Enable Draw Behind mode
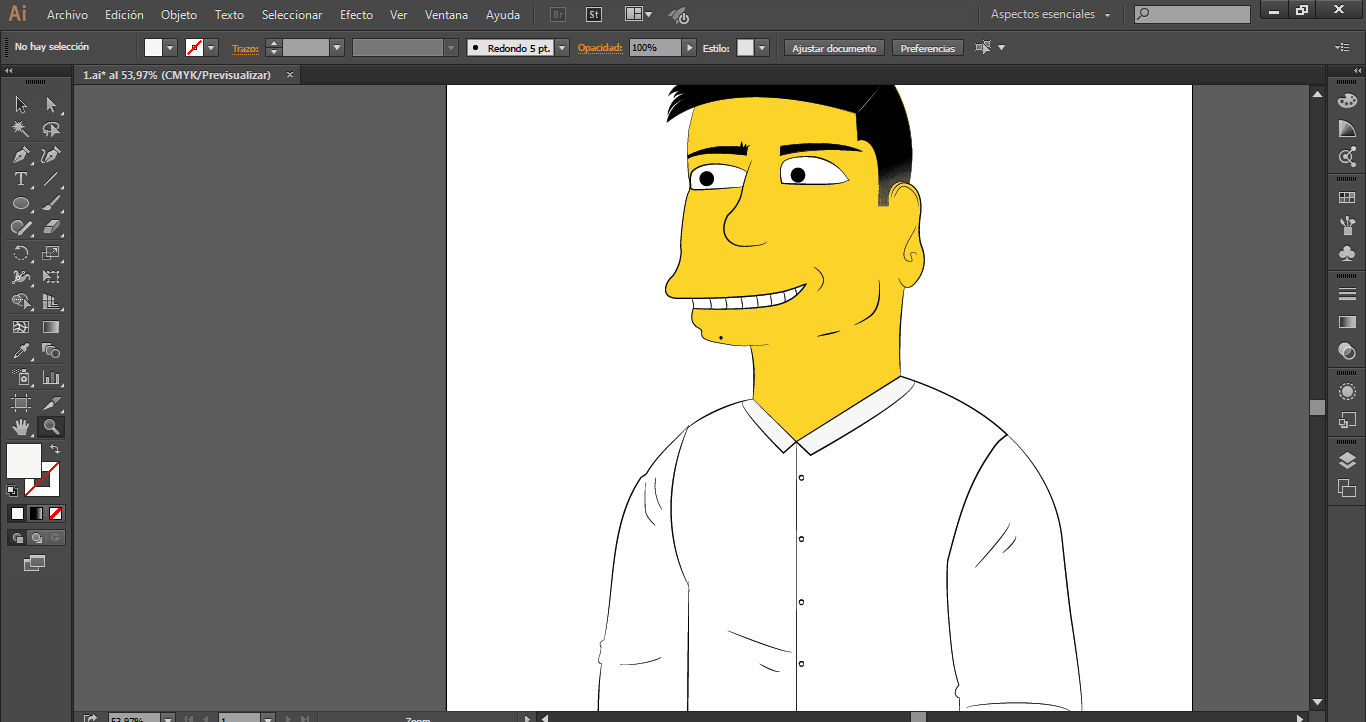The width and height of the screenshot is (1366, 722). pos(37,538)
